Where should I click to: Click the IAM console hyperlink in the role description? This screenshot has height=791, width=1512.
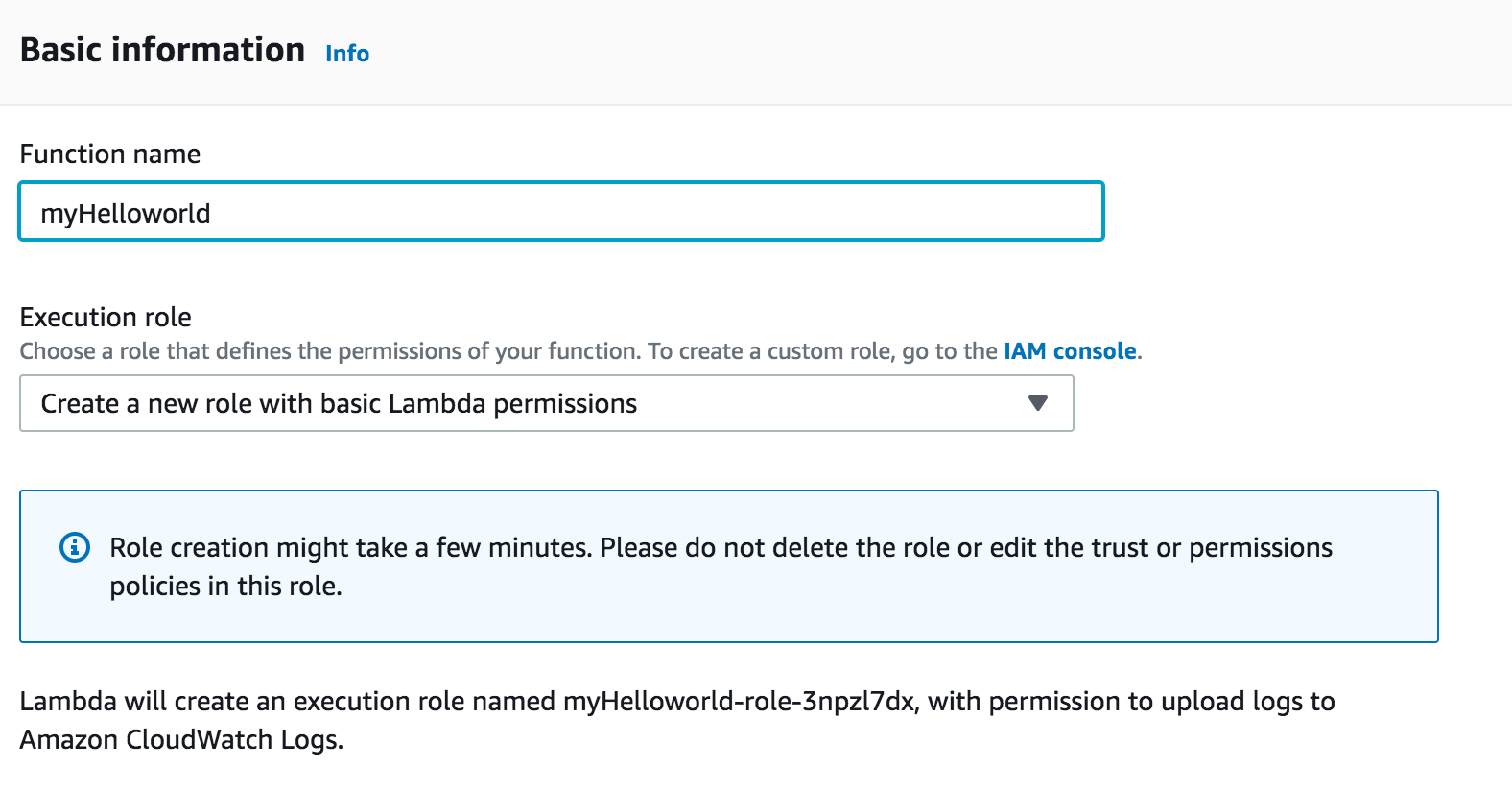1068,350
